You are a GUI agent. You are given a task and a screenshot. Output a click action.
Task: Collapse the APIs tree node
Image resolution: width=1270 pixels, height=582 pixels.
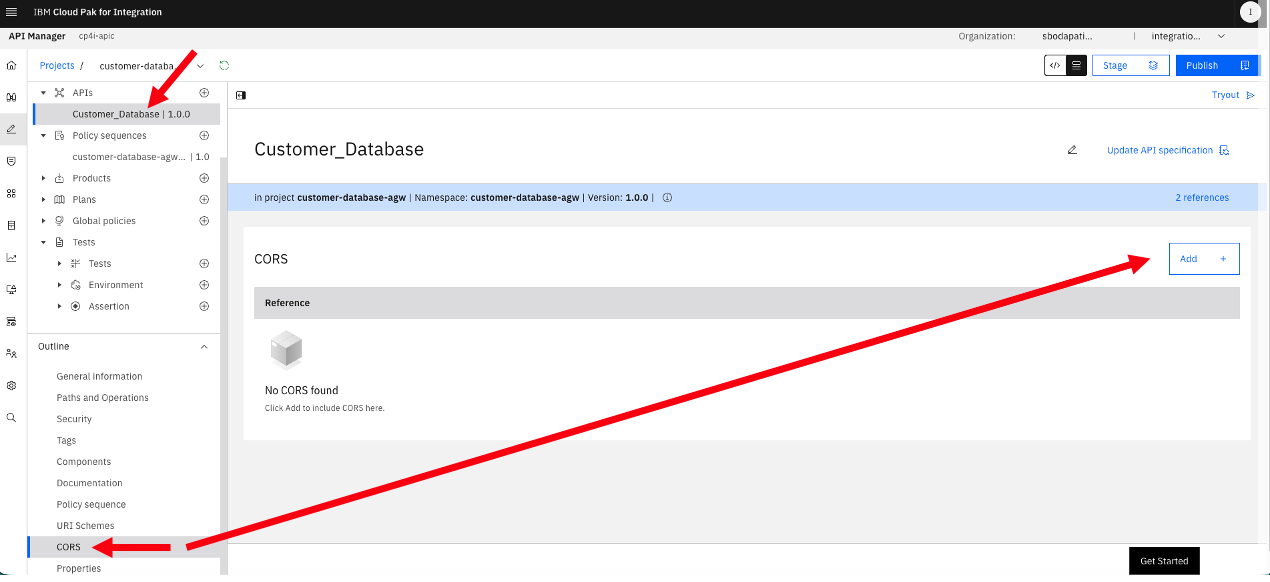(43, 92)
